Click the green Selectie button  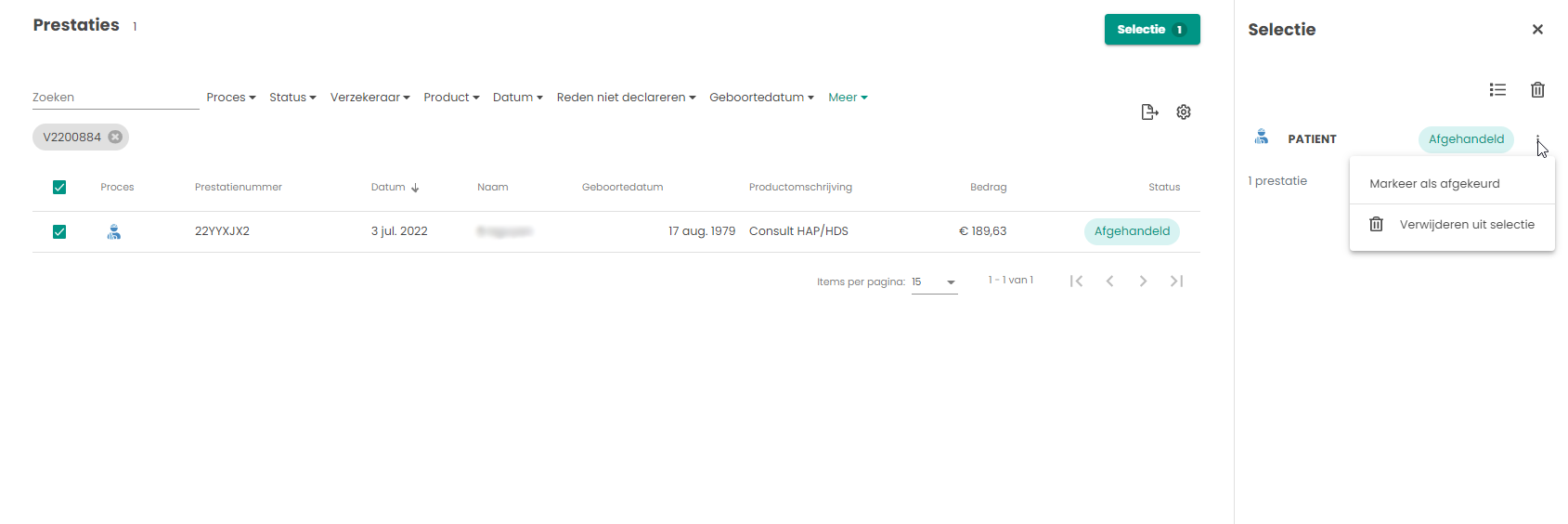[x=1151, y=30]
